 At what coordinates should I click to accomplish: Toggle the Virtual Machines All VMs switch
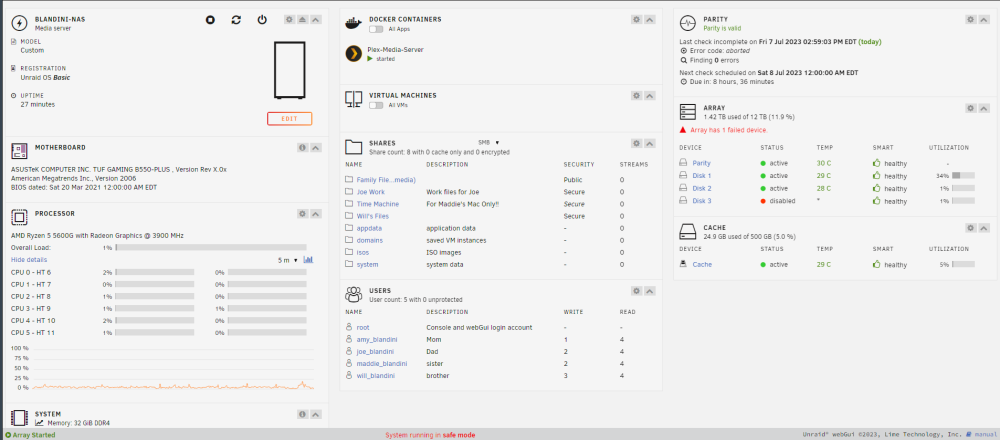(x=376, y=105)
